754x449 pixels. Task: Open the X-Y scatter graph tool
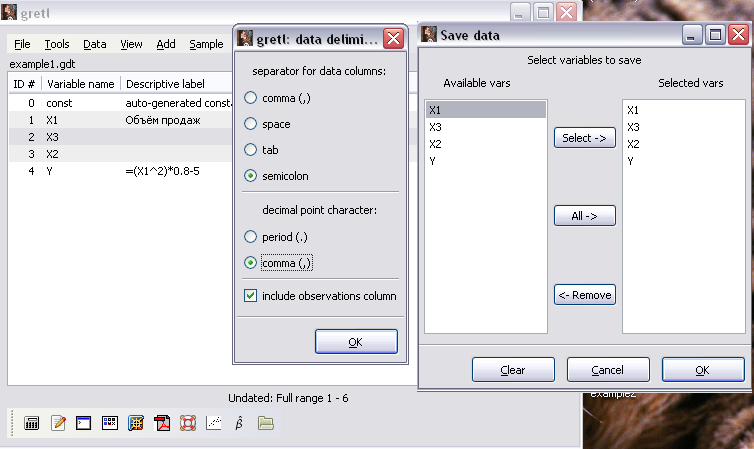[214, 424]
